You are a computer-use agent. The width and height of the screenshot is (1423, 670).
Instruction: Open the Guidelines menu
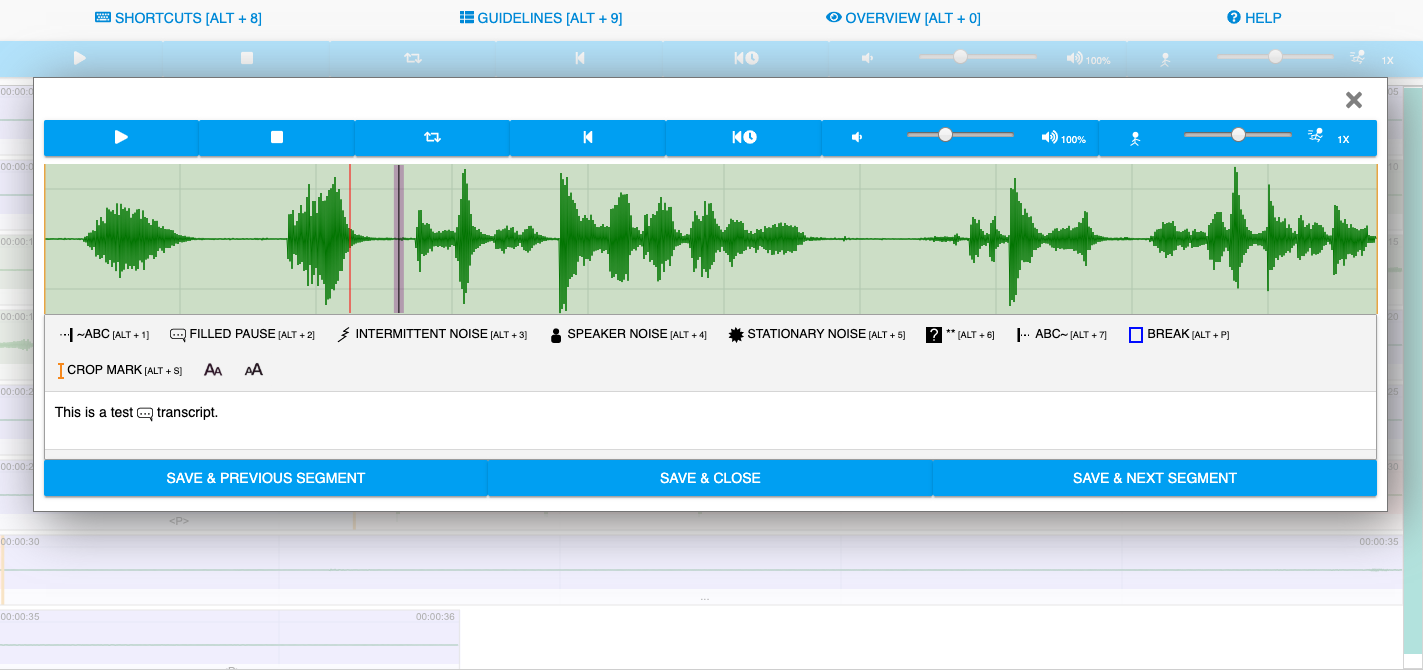[541, 18]
